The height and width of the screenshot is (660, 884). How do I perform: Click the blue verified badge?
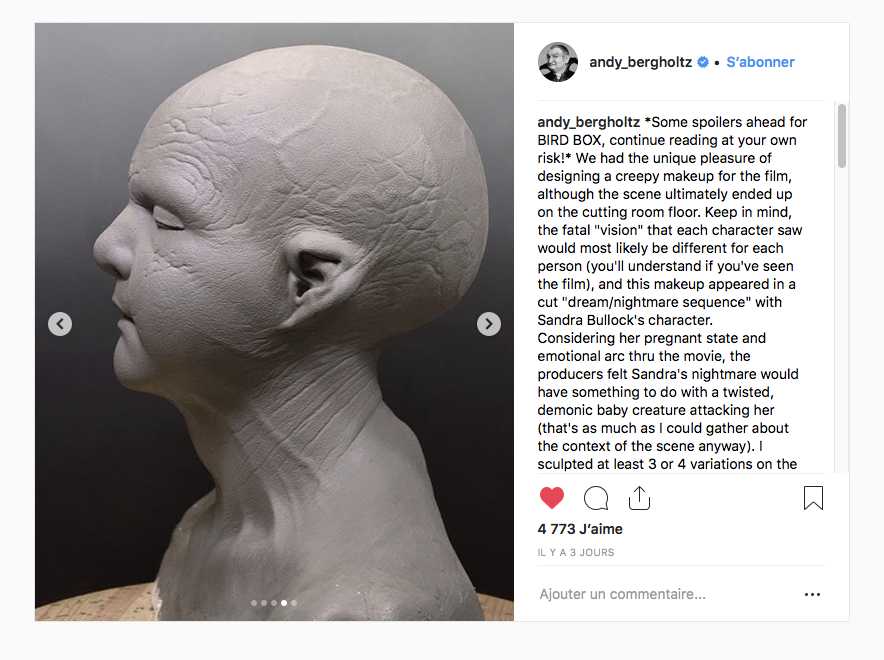(x=702, y=62)
